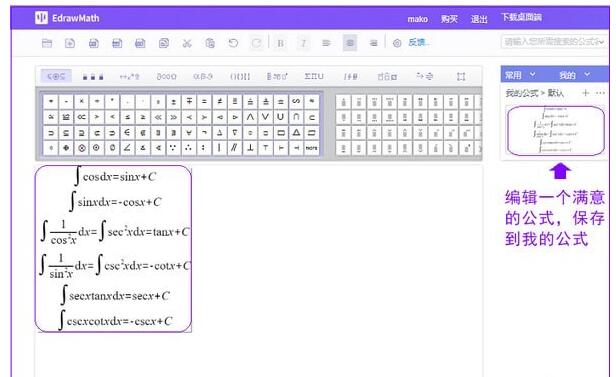Toggle italic formatting with the I button
616x377 pixels.
tap(303, 43)
